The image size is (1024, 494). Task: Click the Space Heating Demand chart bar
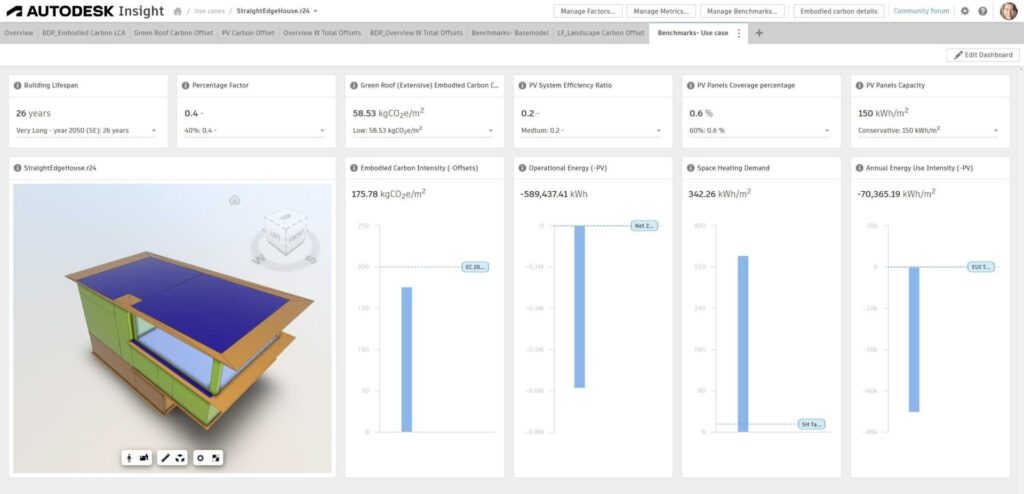(x=743, y=344)
